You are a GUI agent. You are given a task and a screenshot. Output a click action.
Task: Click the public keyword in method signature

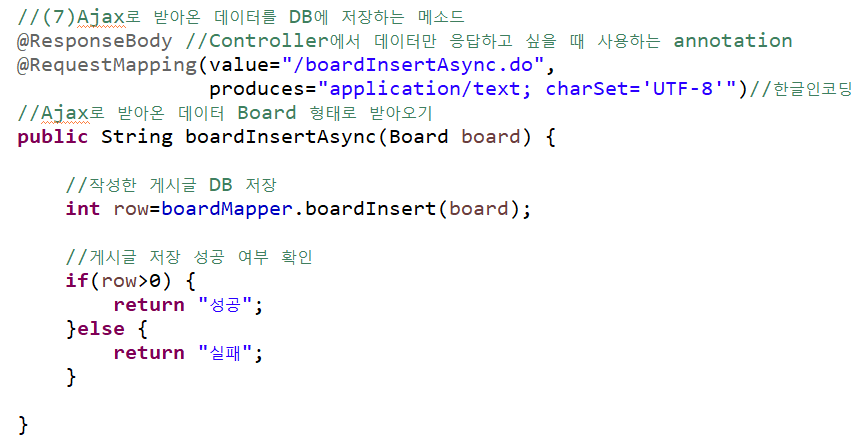click(52, 136)
